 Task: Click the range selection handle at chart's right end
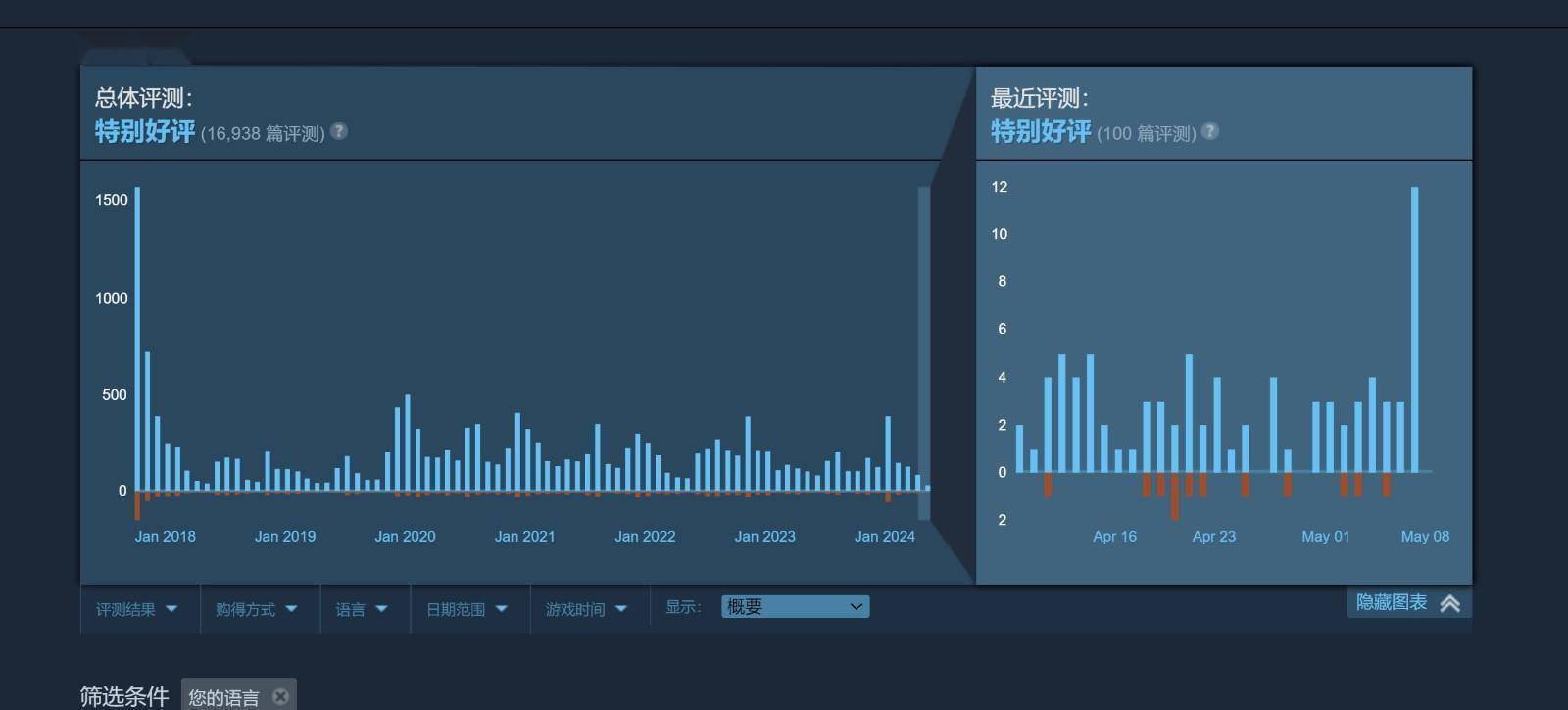923,353
